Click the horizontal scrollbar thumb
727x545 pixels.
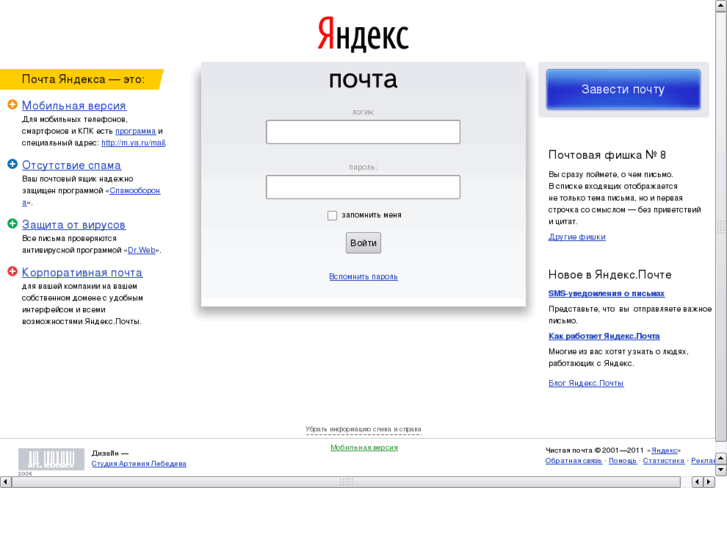(346, 482)
